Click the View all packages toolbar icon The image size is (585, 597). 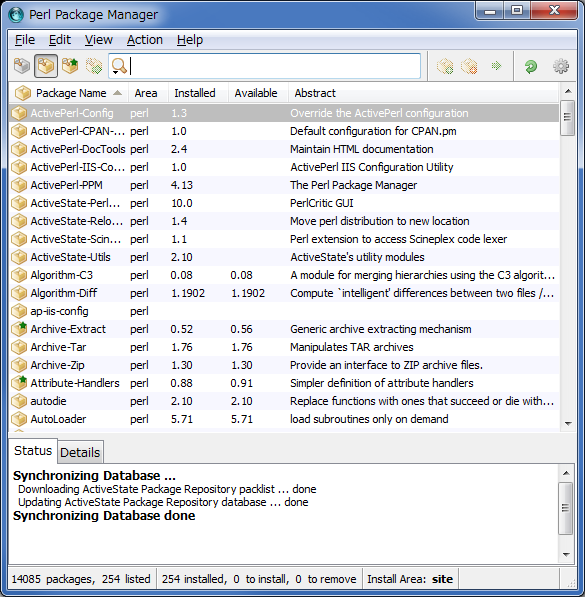click(x=22, y=66)
